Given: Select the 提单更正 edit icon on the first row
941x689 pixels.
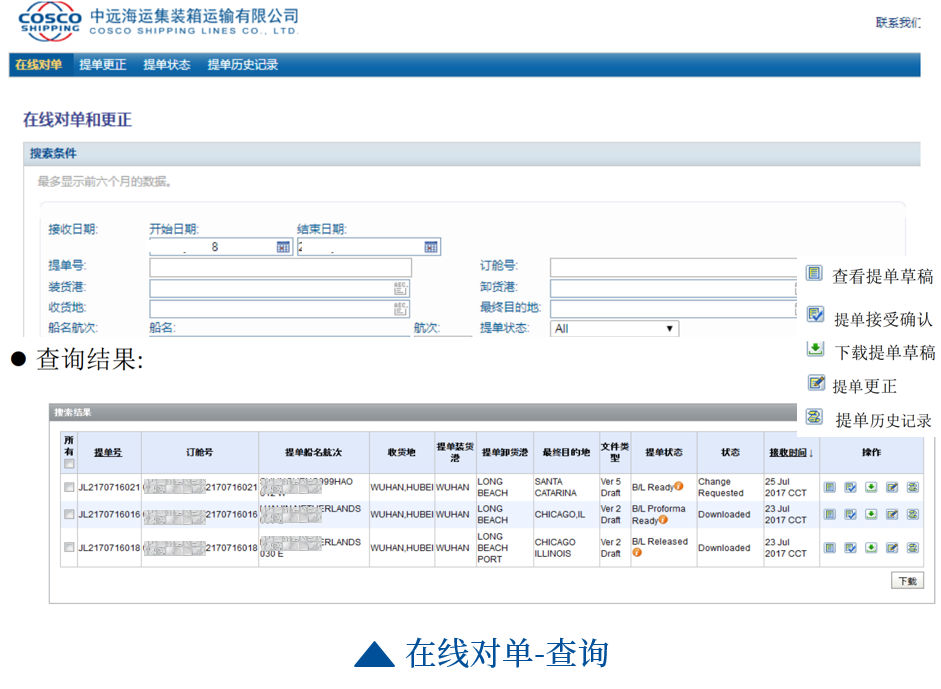Looking at the screenshot, I should (x=892, y=487).
